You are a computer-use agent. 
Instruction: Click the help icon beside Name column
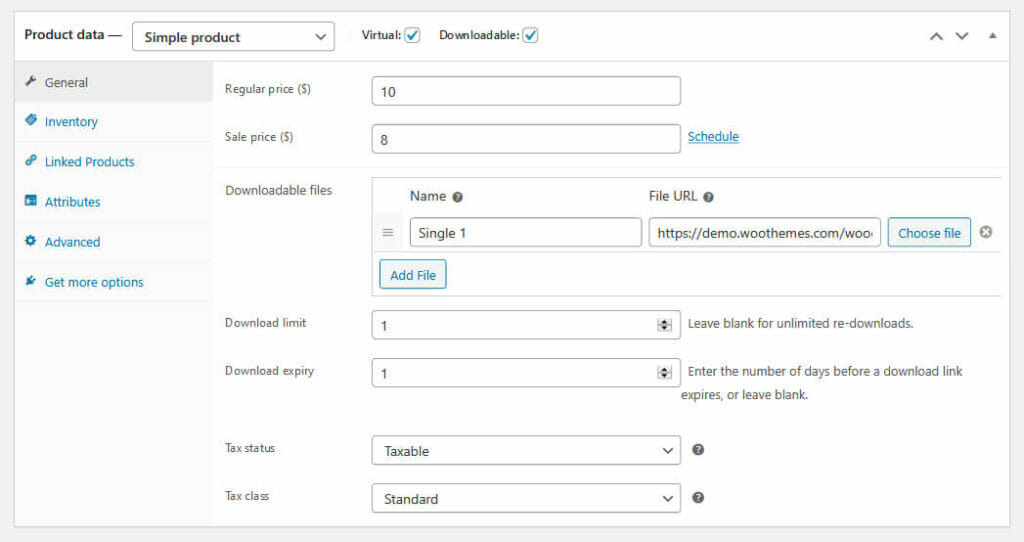pyautogui.click(x=458, y=197)
